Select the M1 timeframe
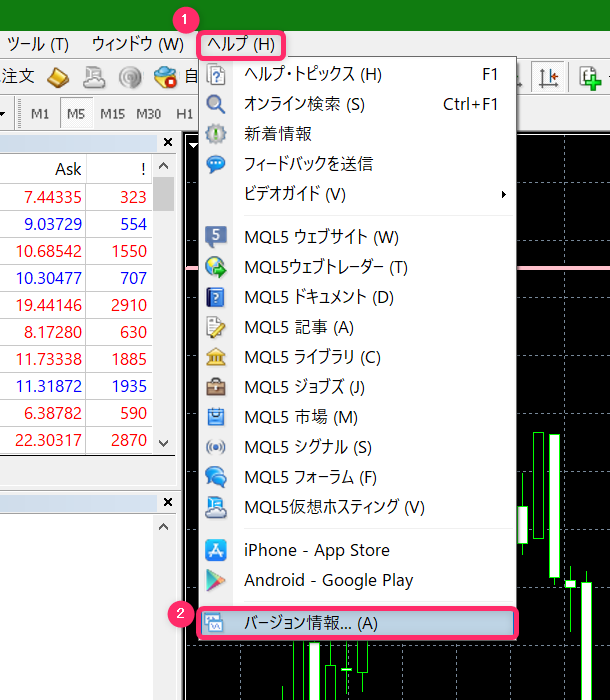Image resolution: width=610 pixels, height=700 pixels. click(40, 114)
